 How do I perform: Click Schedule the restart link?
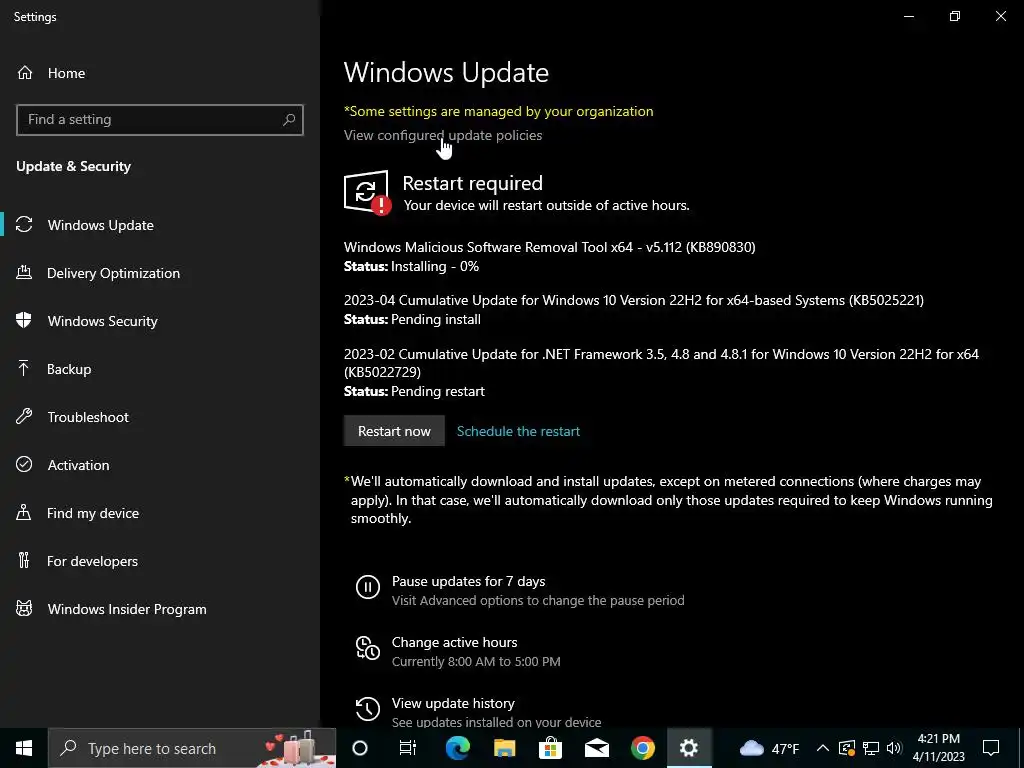pos(518,431)
